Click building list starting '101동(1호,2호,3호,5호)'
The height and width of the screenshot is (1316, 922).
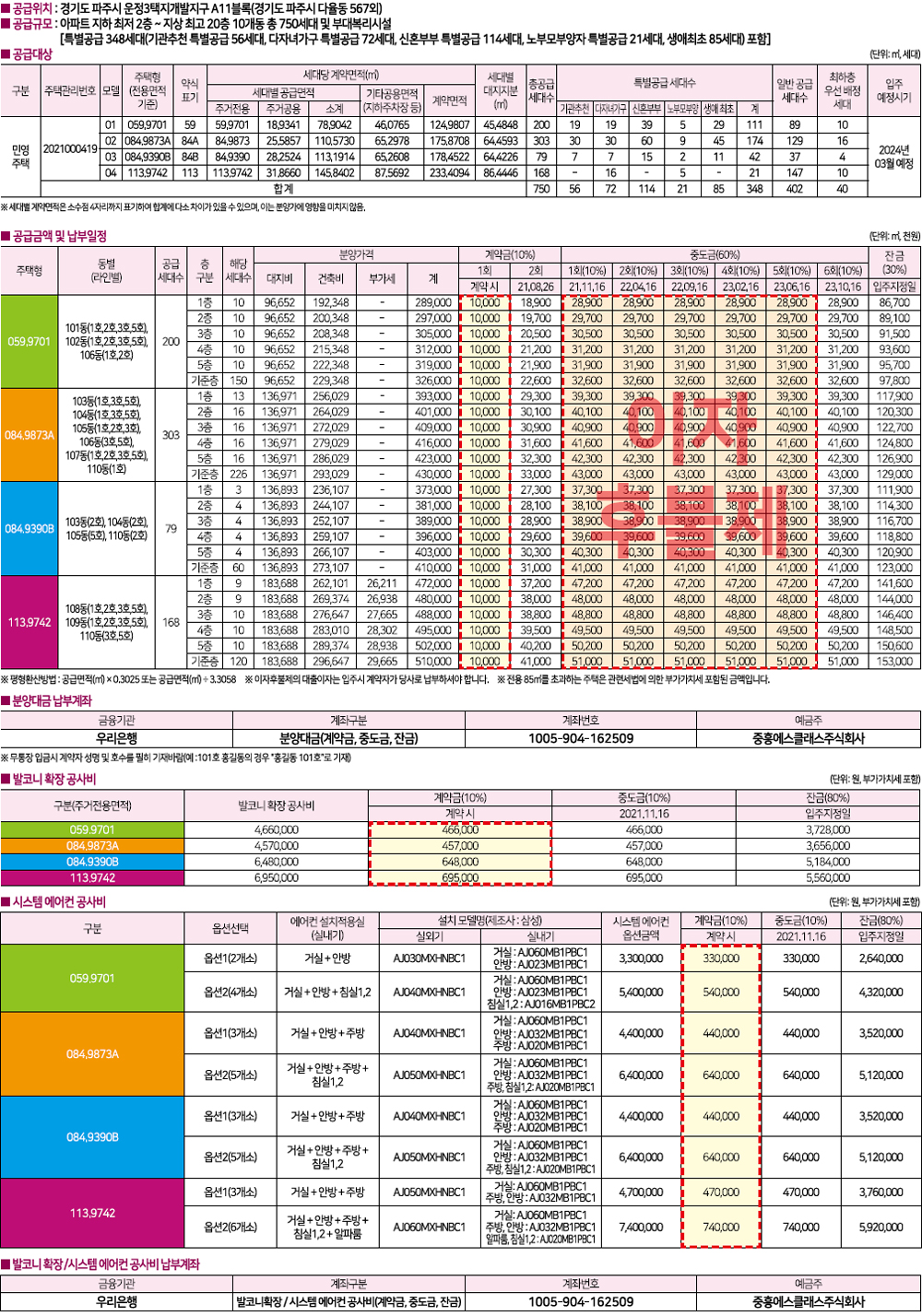tap(107, 341)
